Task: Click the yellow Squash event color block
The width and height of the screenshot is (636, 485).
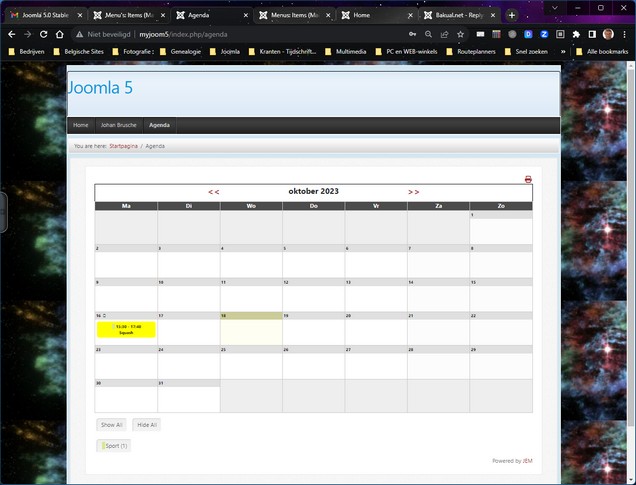Action: pyautogui.click(x=126, y=329)
